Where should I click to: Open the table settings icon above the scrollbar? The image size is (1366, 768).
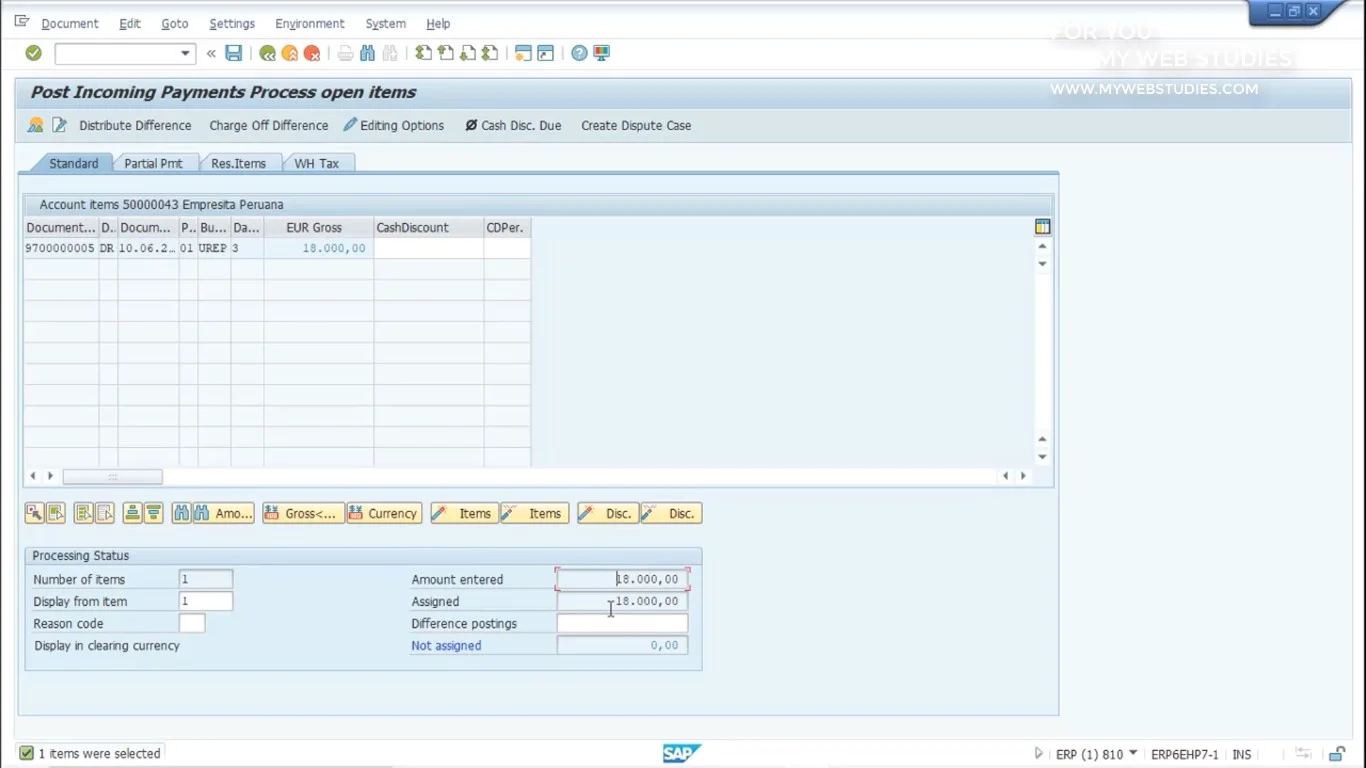pos(1042,227)
